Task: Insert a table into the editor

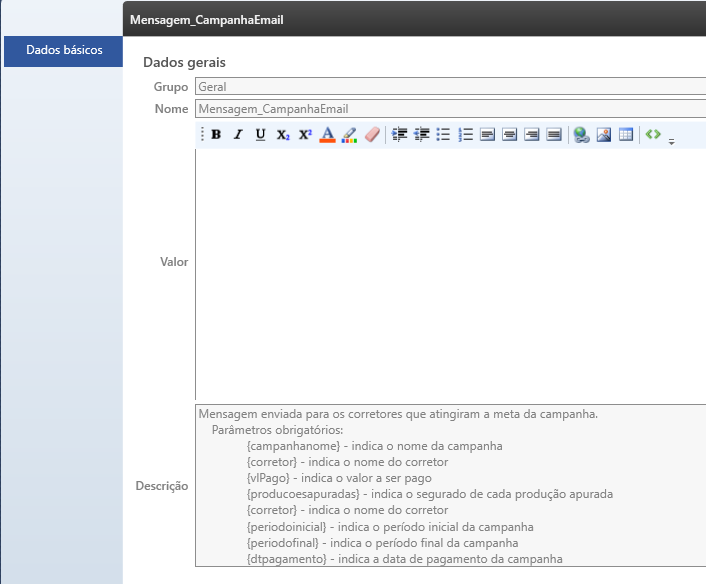Action: coord(626,134)
